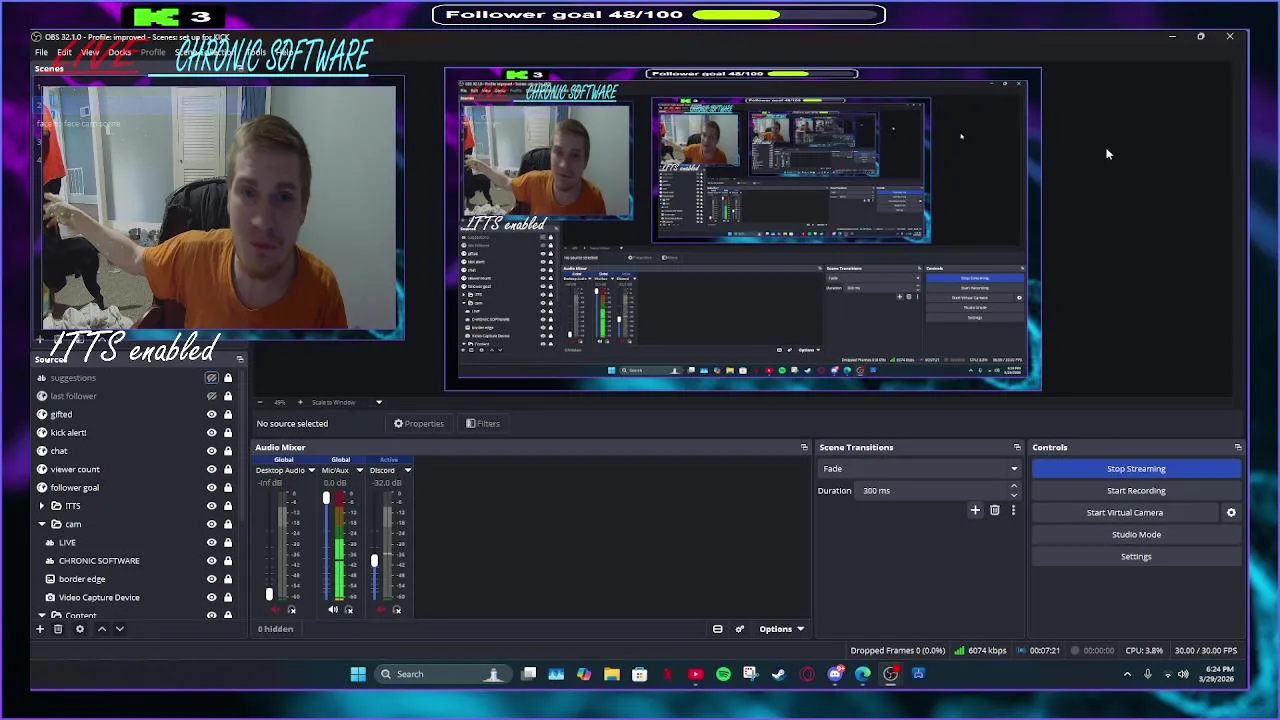Hide the Video Capture Device source
The image size is (1280, 720).
pos(211,597)
